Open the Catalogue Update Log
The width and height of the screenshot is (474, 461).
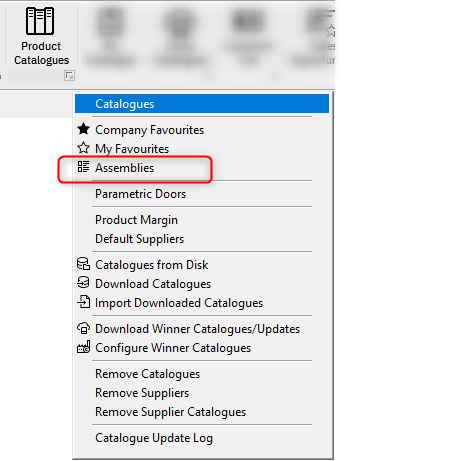pyautogui.click(x=154, y=438)
